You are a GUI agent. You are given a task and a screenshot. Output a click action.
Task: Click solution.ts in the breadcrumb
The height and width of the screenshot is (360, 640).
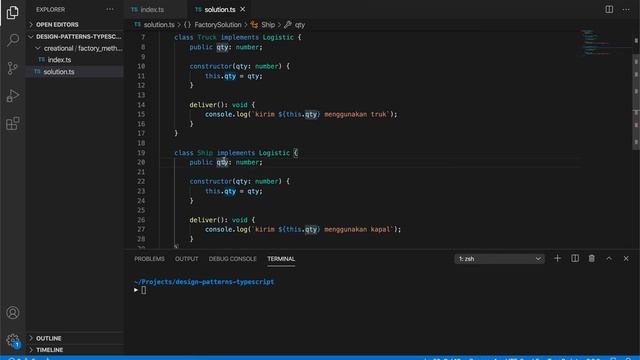[x=159, y=25]
